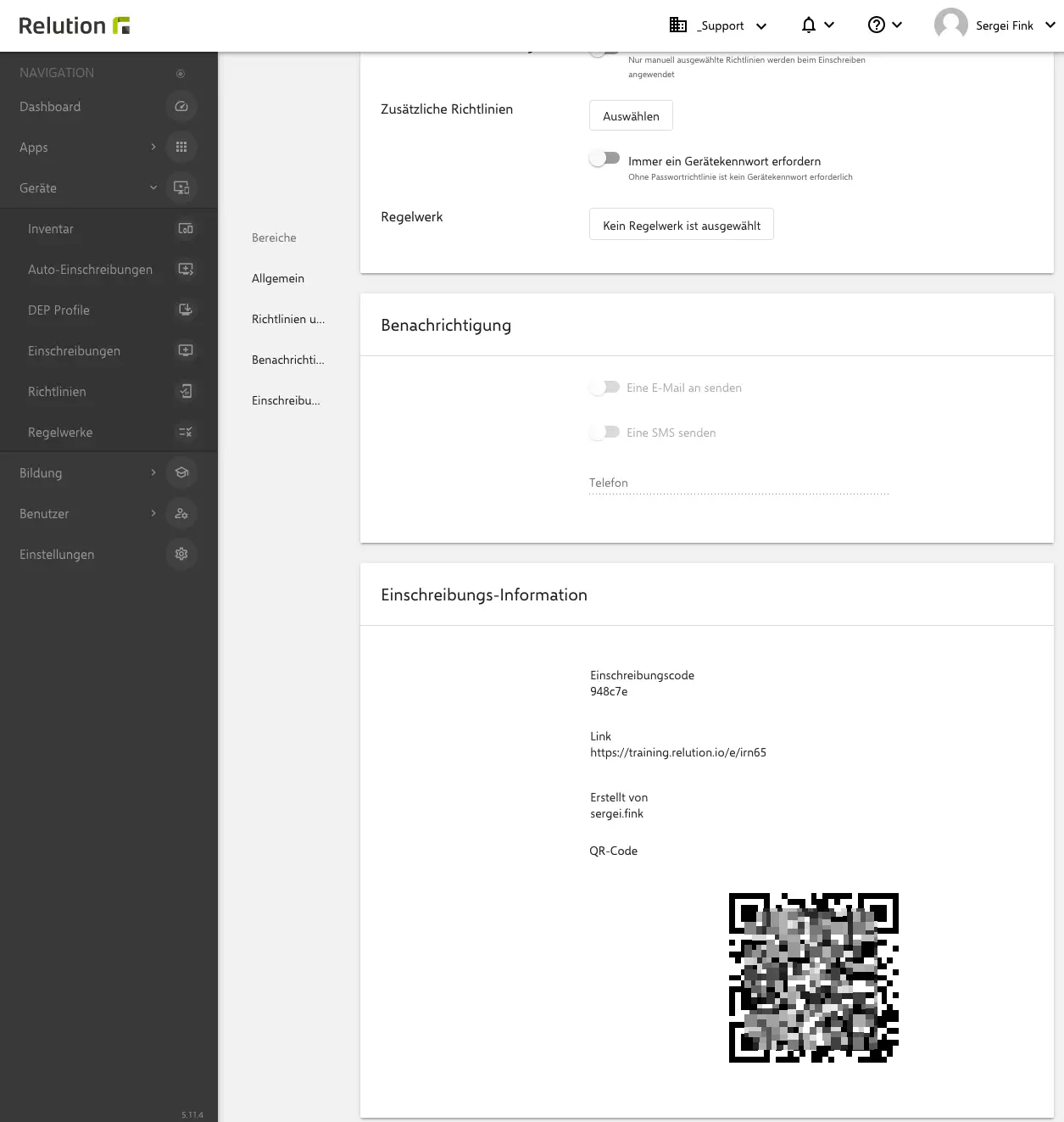The image size is (1064, 1122).
Task: Click the Auto-Einschreibungen icon
Action: point(185,270)
